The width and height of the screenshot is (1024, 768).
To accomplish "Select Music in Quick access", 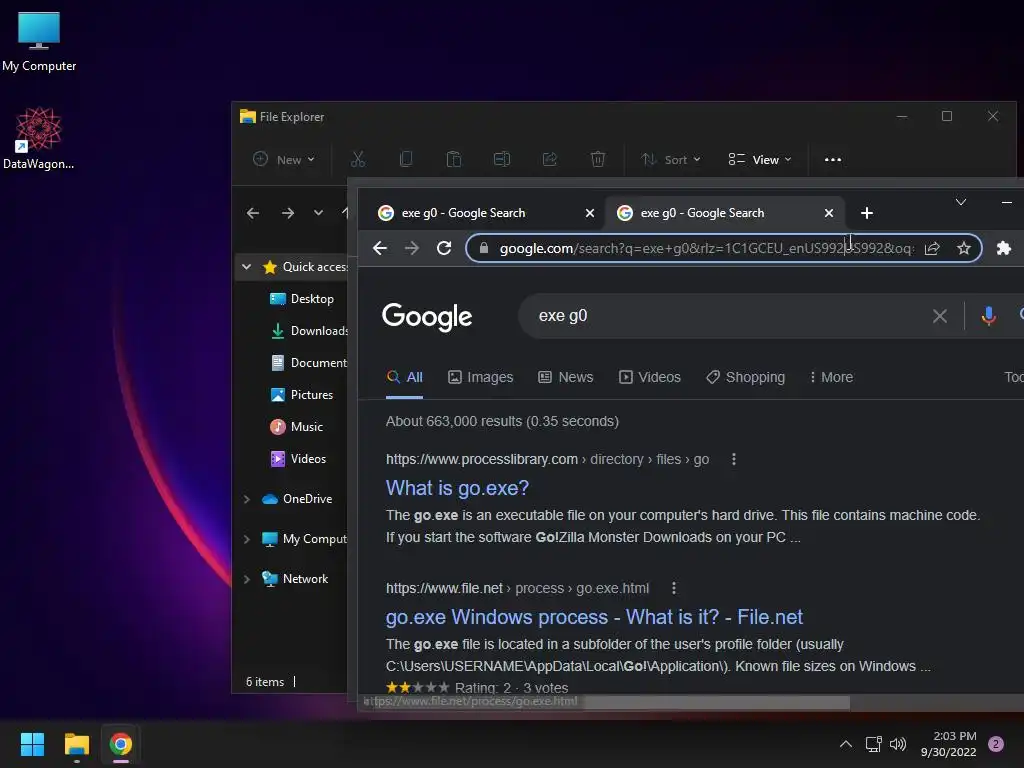I will coord(296,426).
